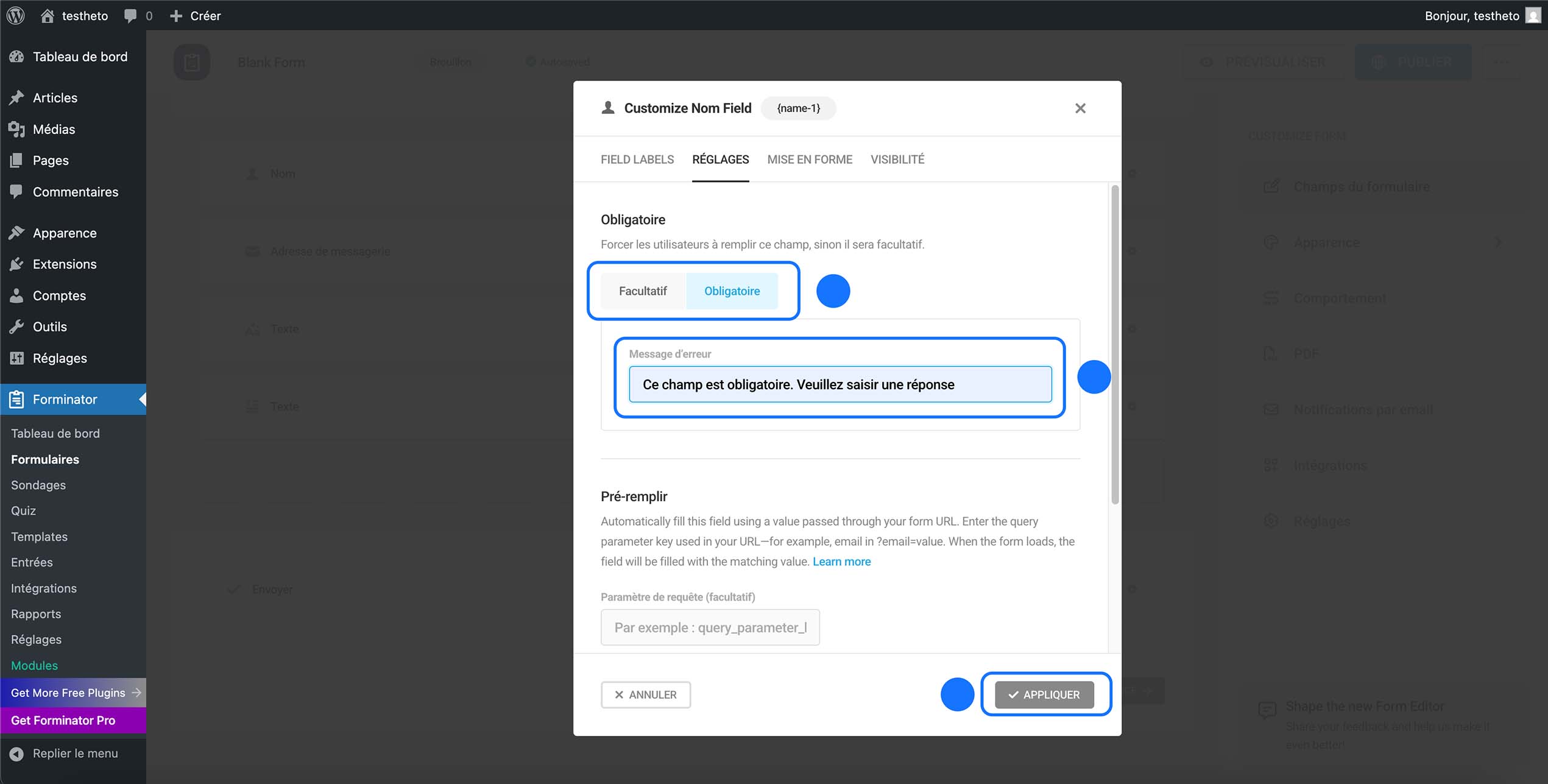Image resolution: width=1548 pixels, height=784 pixels.
Task: Open the PDF section icon in right panel
Action: (x=1271, y=353)
